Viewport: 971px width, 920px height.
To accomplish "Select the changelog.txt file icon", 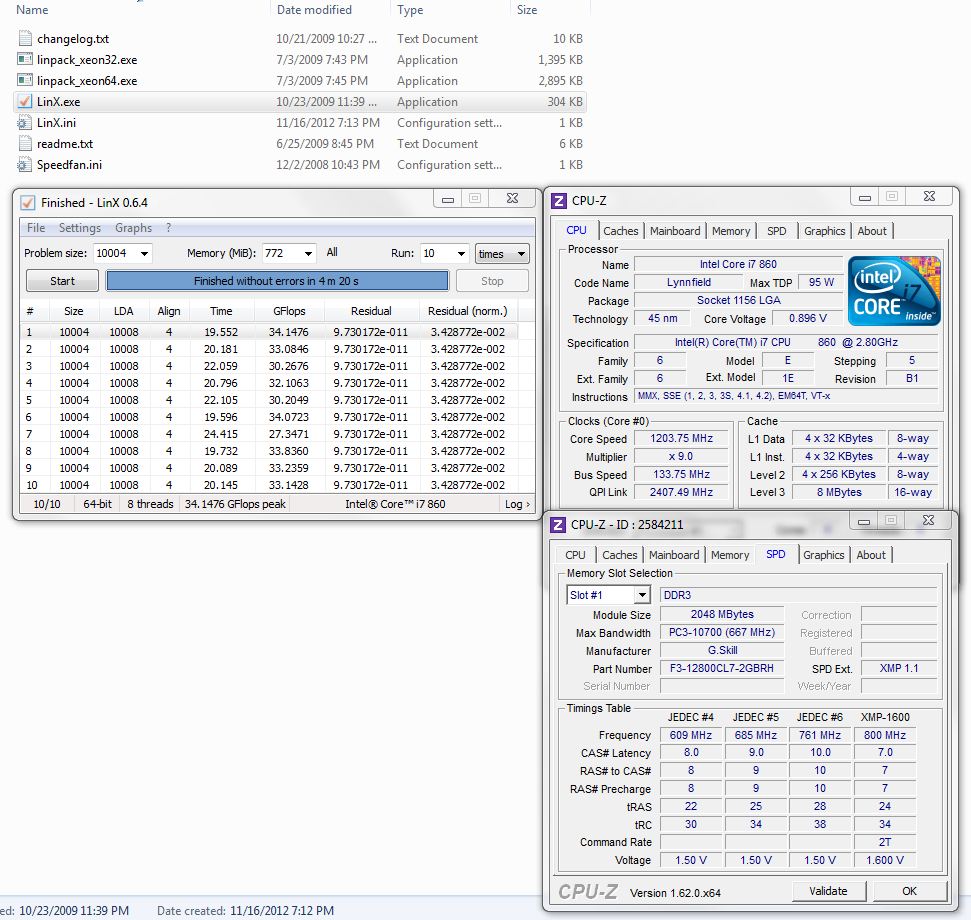I will (x=25, y=39).
